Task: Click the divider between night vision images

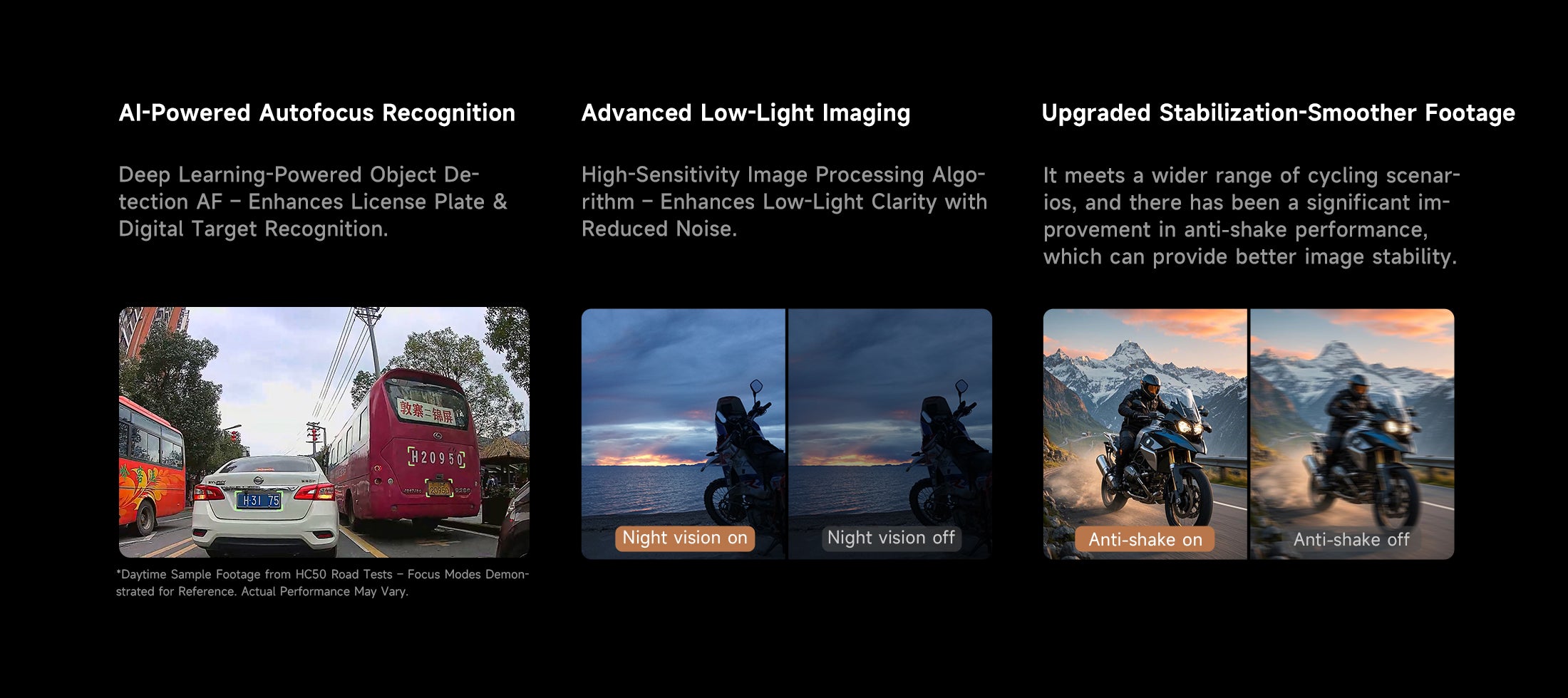Action: (x=787, y=434)
